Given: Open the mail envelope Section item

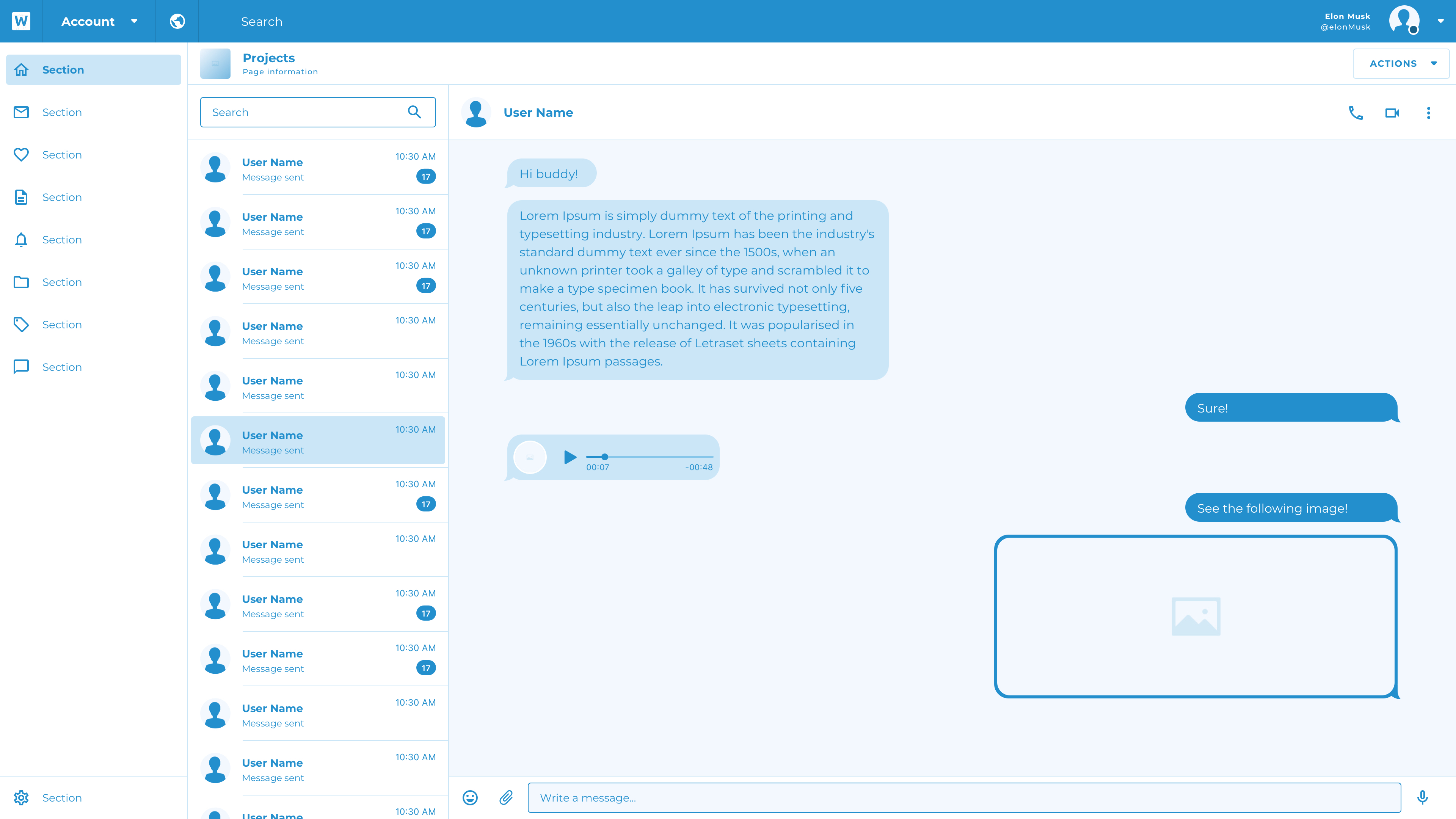Looking at the screenshot, I should point(62,112).
